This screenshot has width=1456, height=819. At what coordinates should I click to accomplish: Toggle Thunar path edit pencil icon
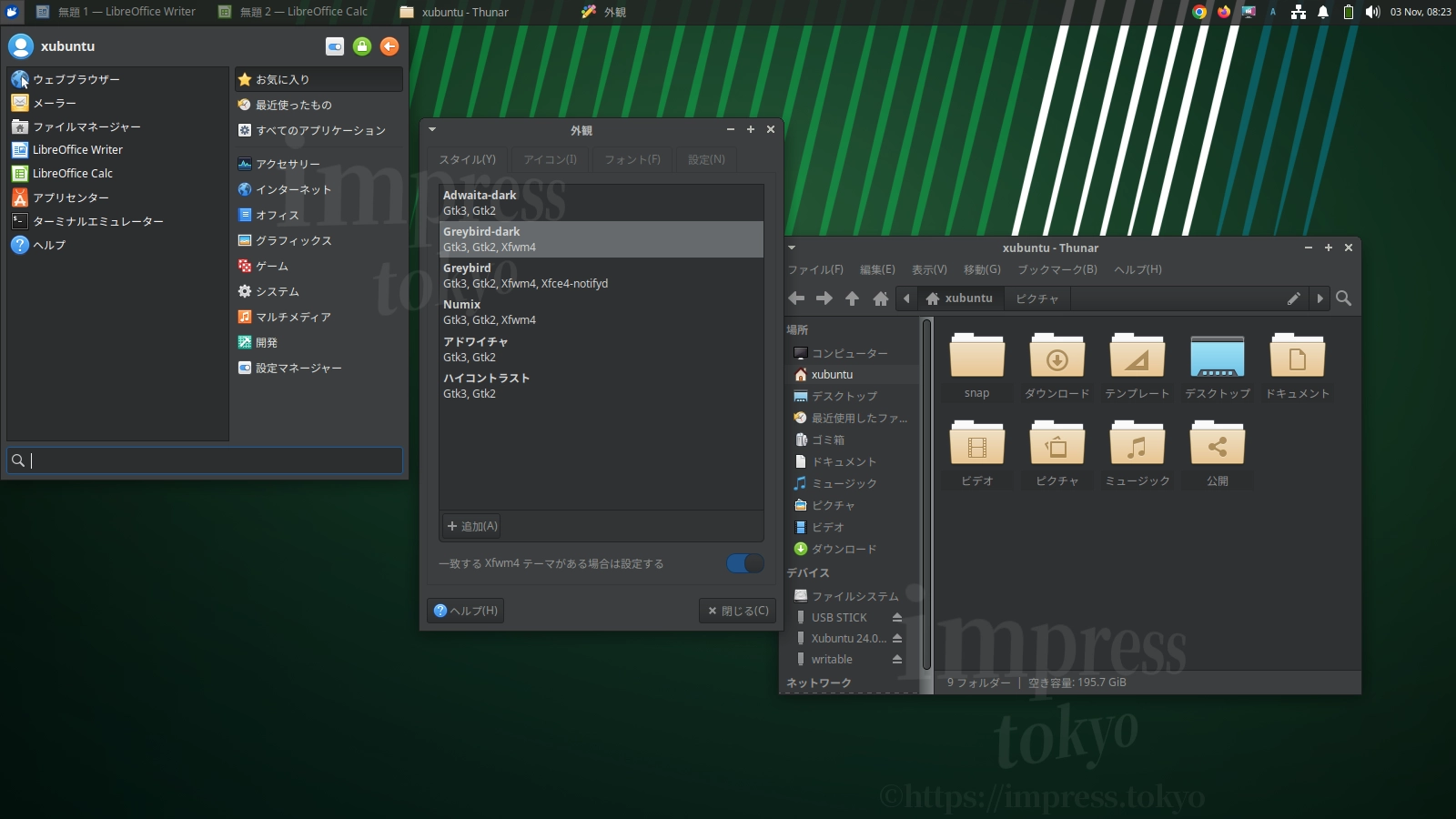(1293, 298)
